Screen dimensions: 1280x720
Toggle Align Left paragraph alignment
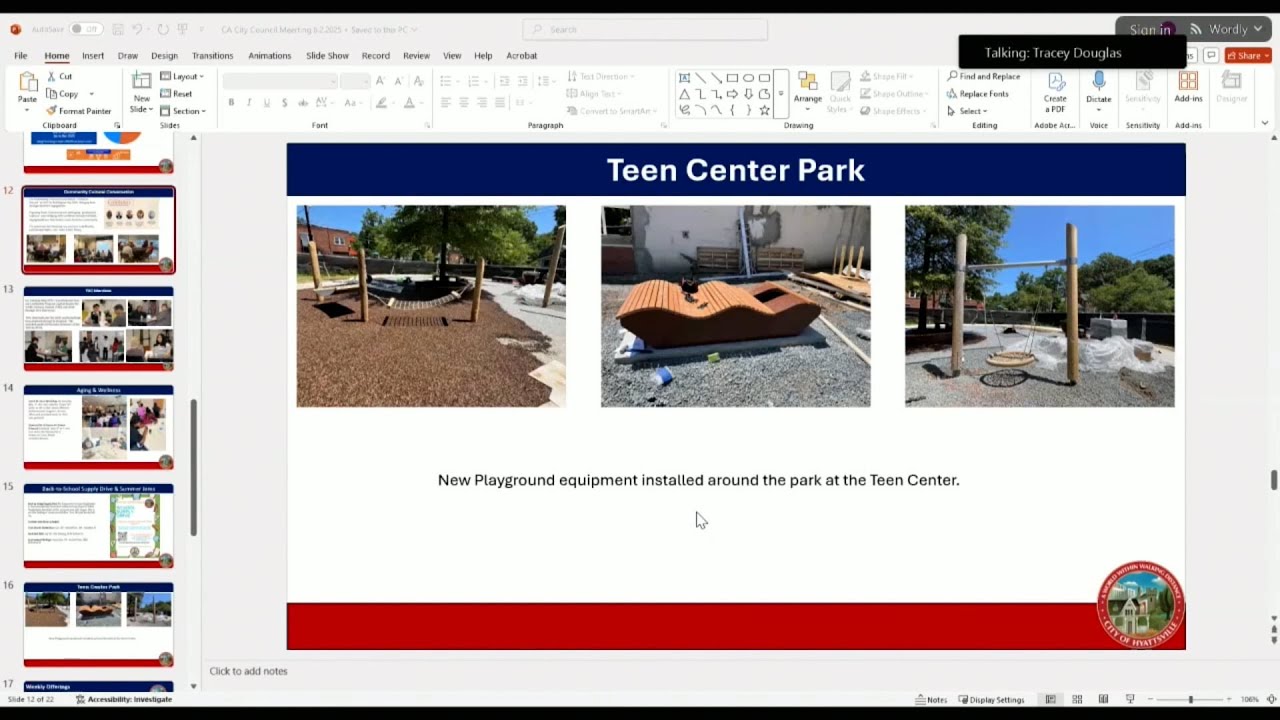pyautogui.click(x=446, y=102)
